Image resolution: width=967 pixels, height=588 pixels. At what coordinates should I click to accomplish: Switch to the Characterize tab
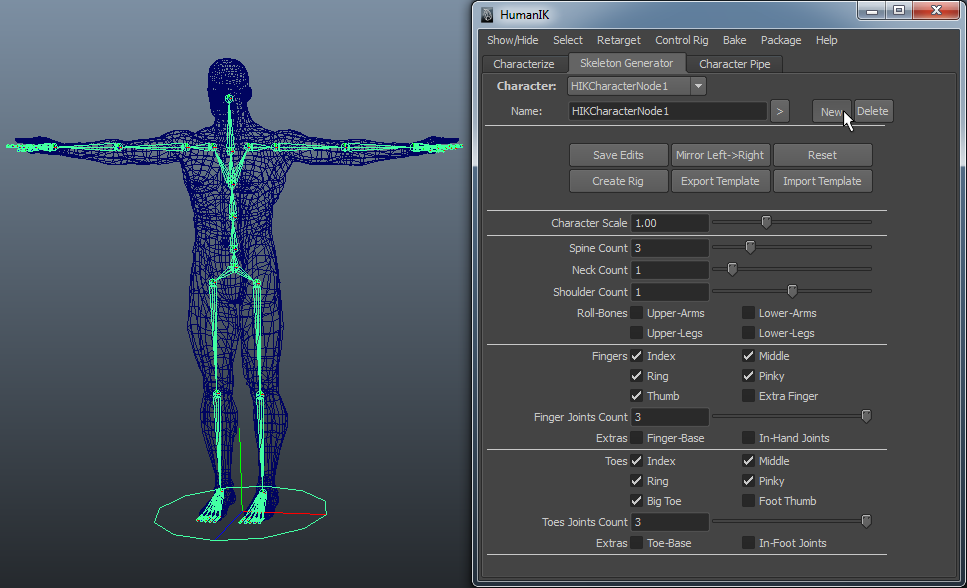(x=523, y=64)
